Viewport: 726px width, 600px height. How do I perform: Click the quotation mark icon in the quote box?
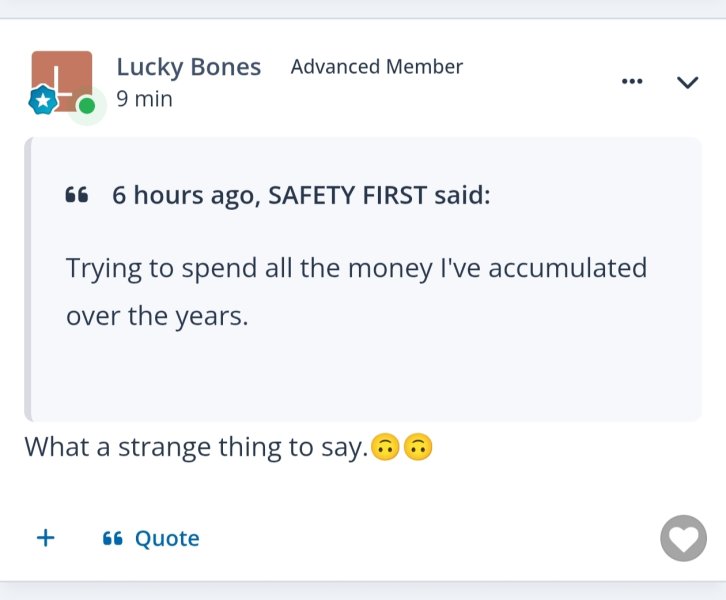(x=77, y=195)
